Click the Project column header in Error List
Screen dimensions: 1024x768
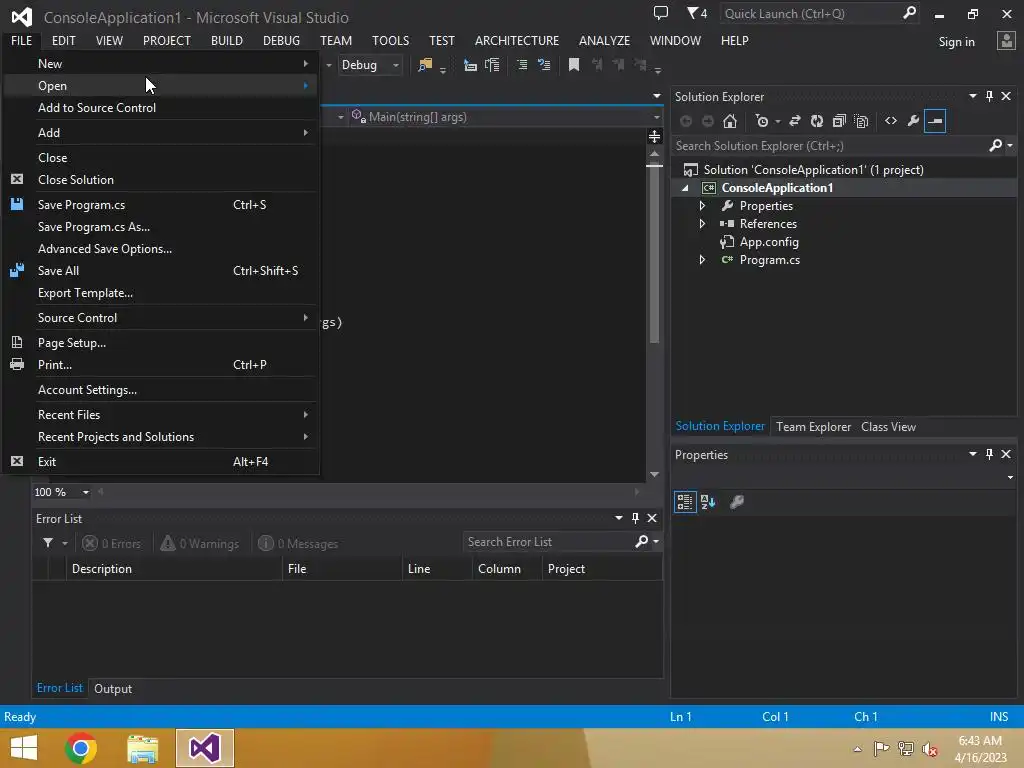coord(601,569)
